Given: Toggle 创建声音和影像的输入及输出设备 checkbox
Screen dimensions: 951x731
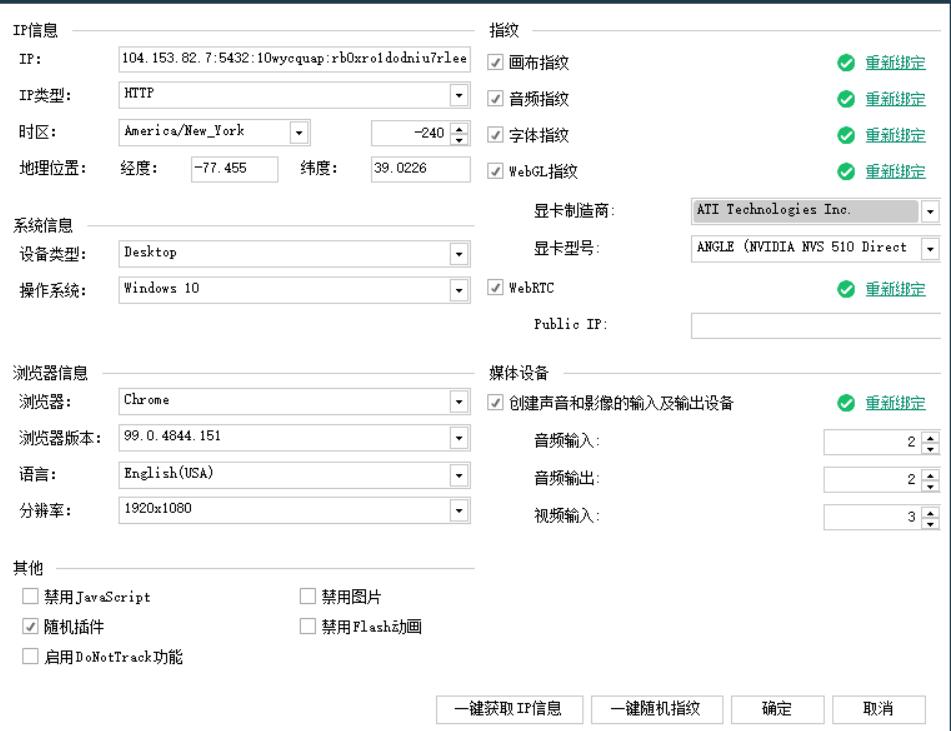Looking at the screenshot, I should click(496, 403).
